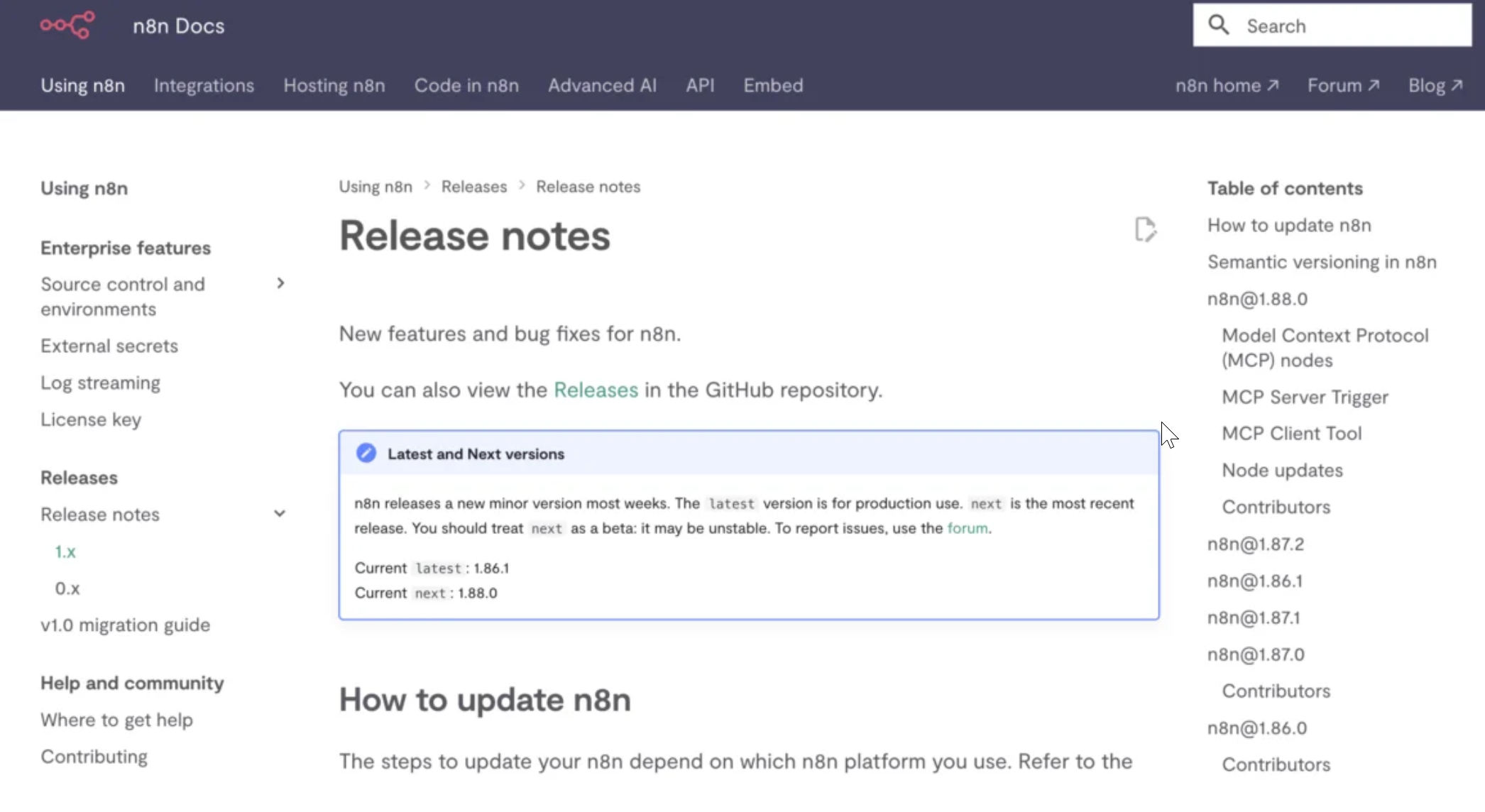Jump to n8n@1.87.1 section
The height and width of the screenshot is (812, 1485).
pos(1254,618)
